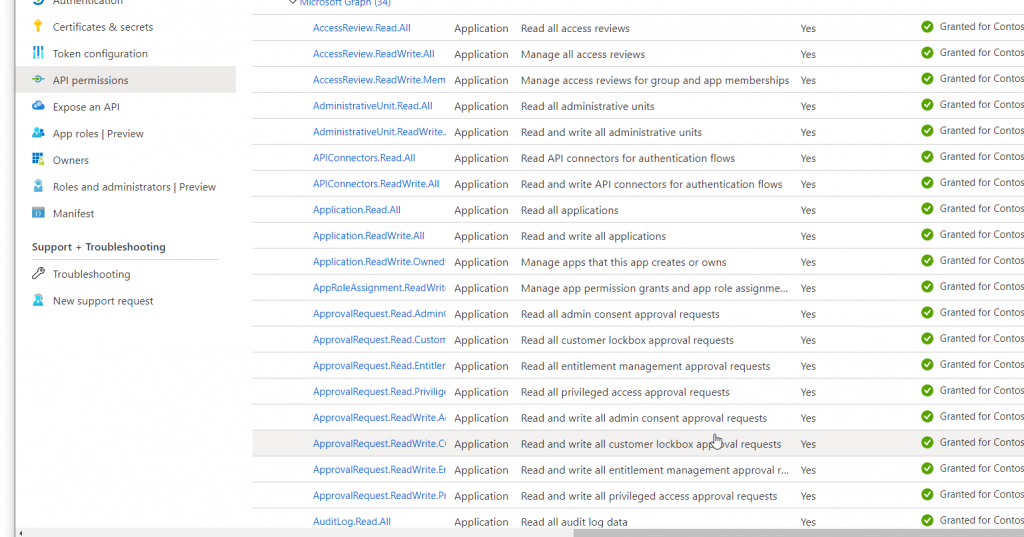Open Application.ReadWrite.All permission link
This screenshot has height=537, width=1024.
click(x=368, y=235)
